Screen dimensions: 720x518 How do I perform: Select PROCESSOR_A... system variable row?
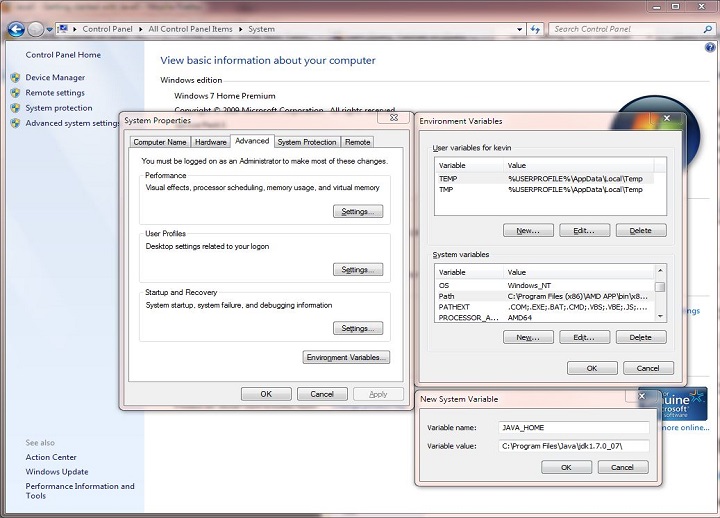pyautogui.click(x=544, y=317)
